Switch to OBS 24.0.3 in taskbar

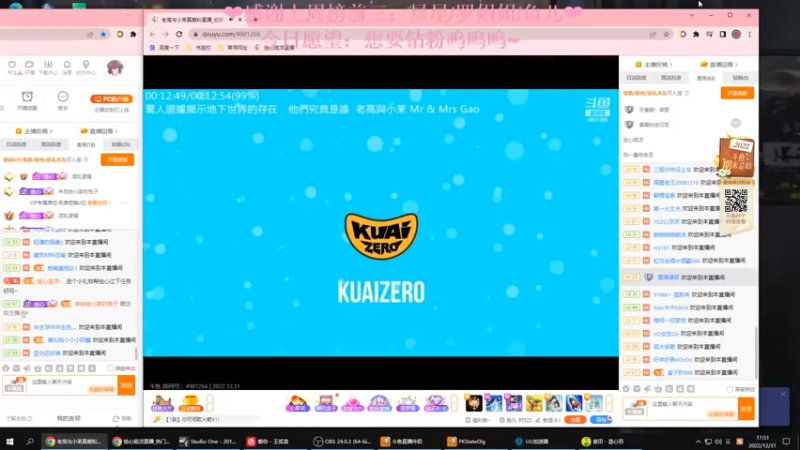[343, 441]
